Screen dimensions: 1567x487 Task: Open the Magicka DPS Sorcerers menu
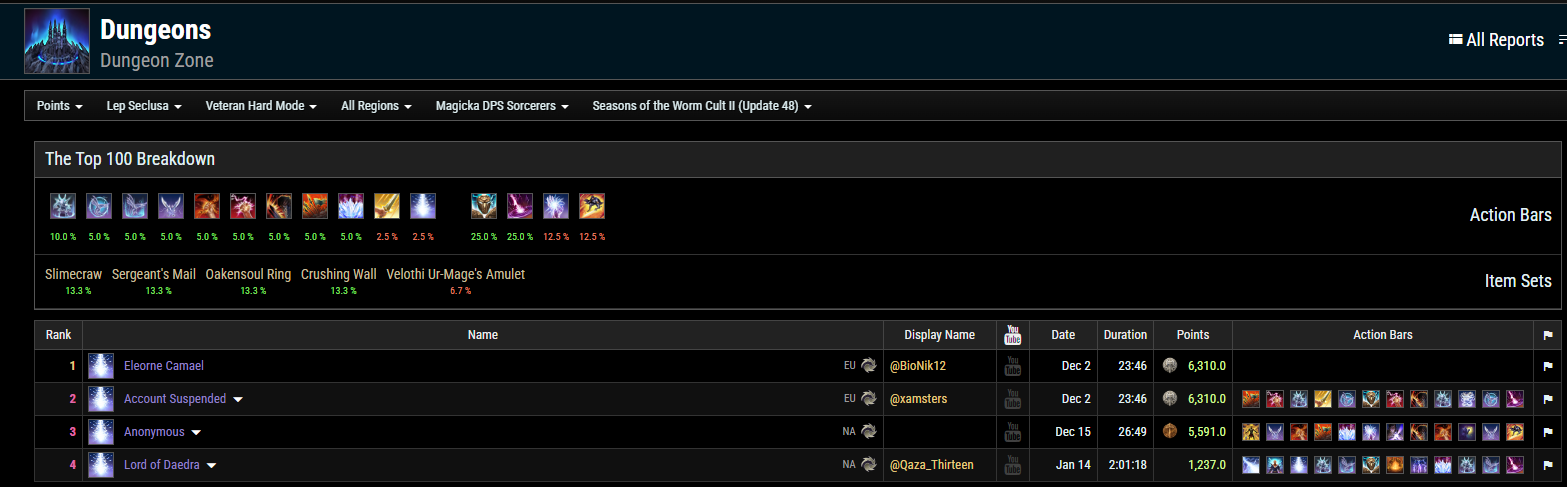point(502,106)
